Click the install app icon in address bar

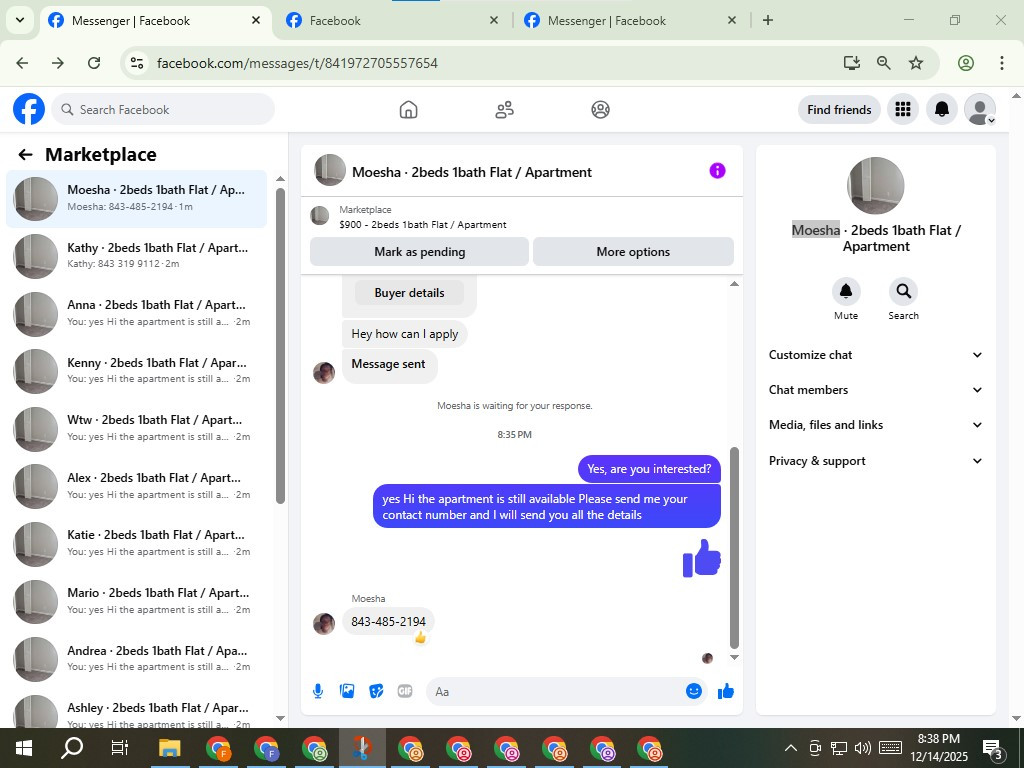851,63
